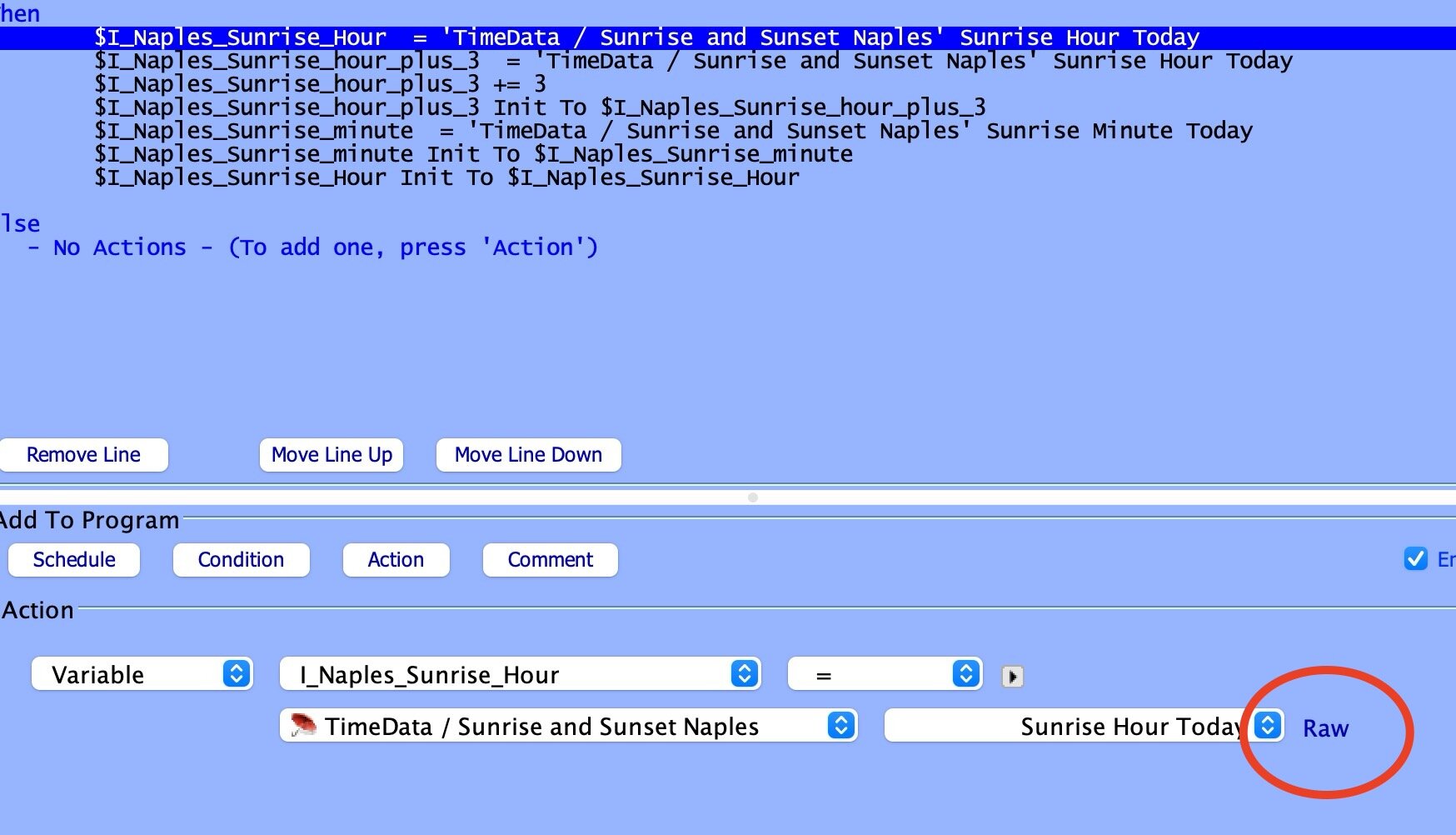Open the Variable action type dropdown

pyautogui.click(x=142, y=674)
